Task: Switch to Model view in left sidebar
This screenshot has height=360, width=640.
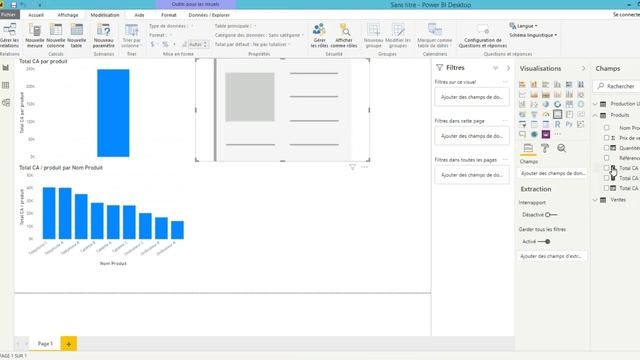Action: (6, 102)
